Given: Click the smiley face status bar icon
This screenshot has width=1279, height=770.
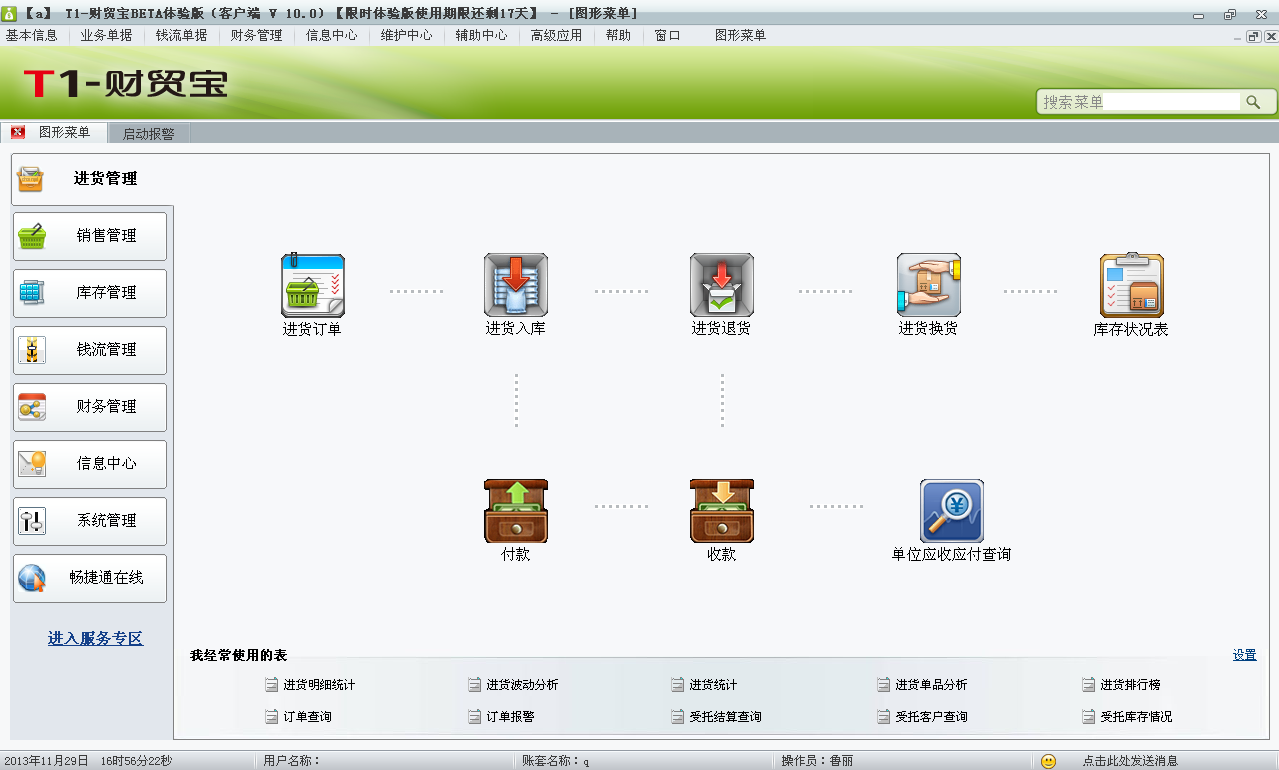Looking at the screenshot, I should tap(1048, 761).
